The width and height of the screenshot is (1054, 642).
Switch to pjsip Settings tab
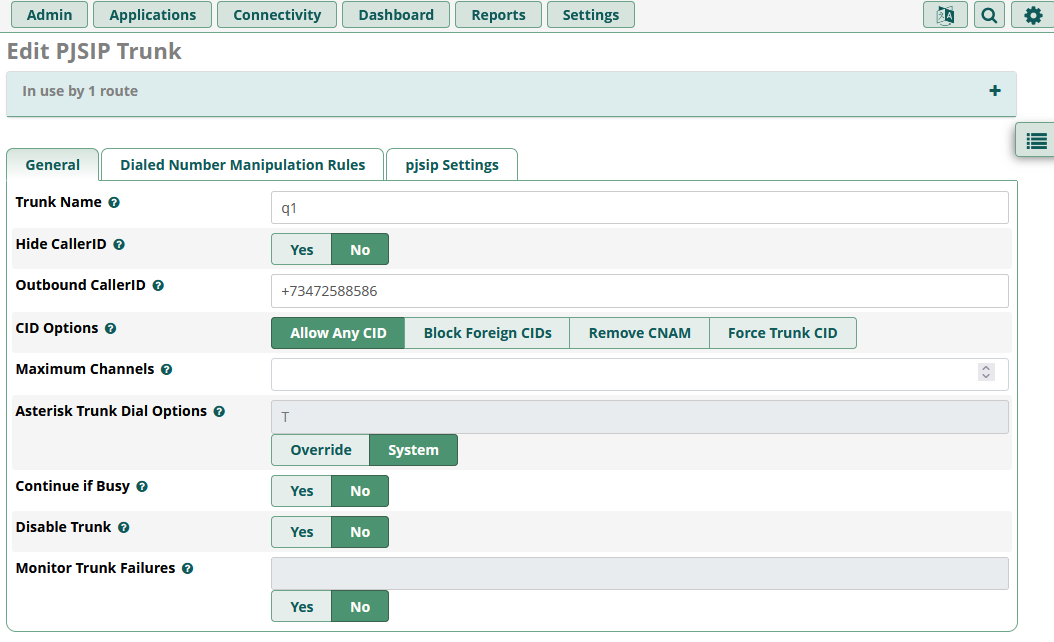[451, 165]
